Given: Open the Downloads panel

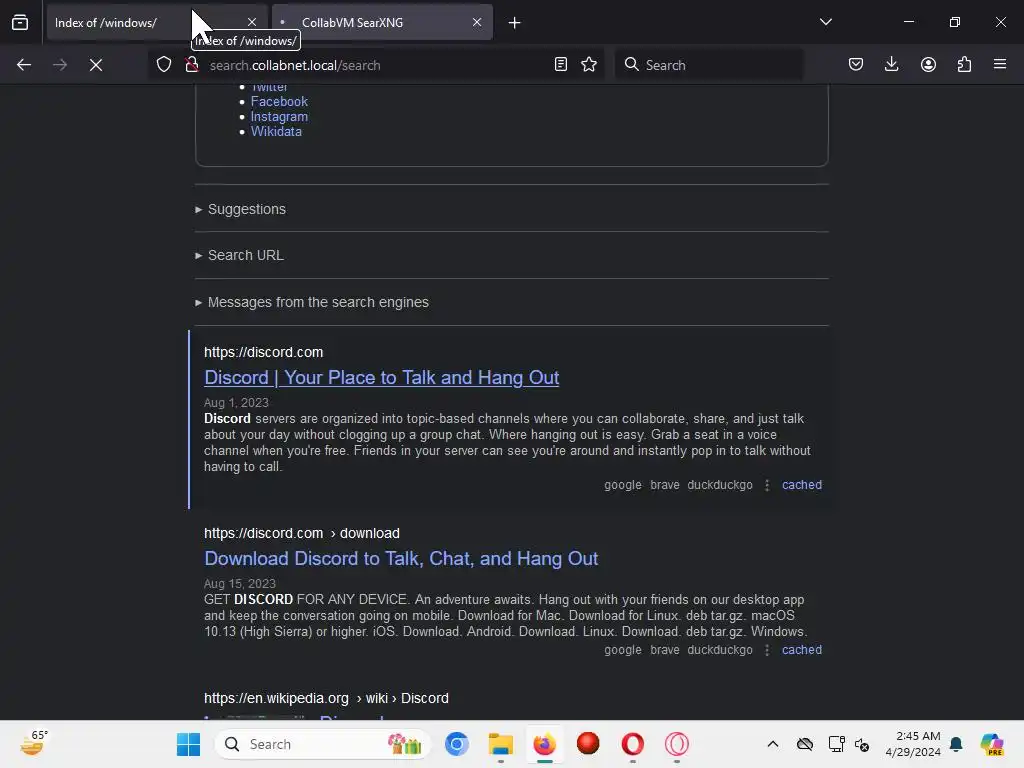Looking at the screenshot, I should [x=891, y=65].
